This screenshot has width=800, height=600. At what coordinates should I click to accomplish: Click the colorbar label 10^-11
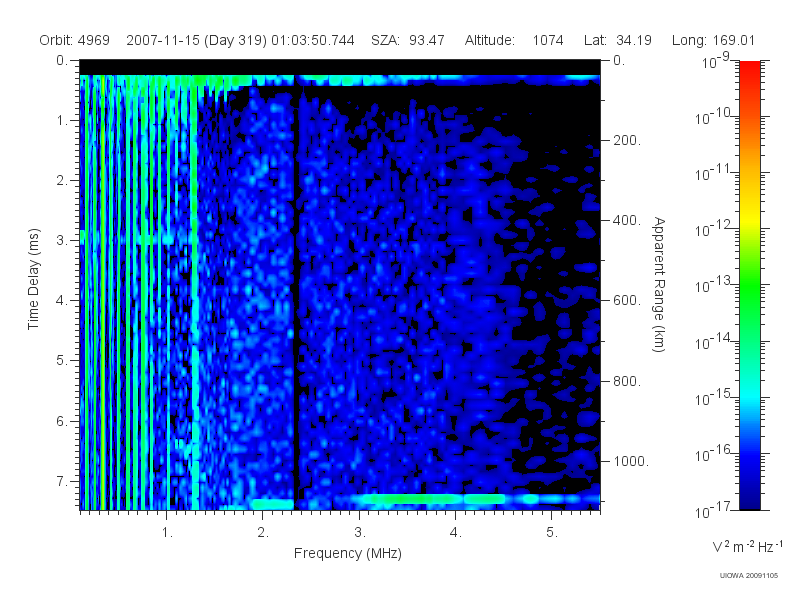[x=713, y=172]
